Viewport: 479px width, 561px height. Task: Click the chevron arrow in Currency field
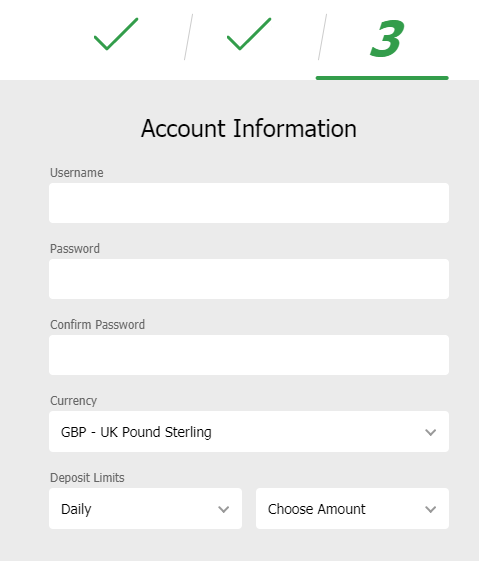click(x=430, y=432)
